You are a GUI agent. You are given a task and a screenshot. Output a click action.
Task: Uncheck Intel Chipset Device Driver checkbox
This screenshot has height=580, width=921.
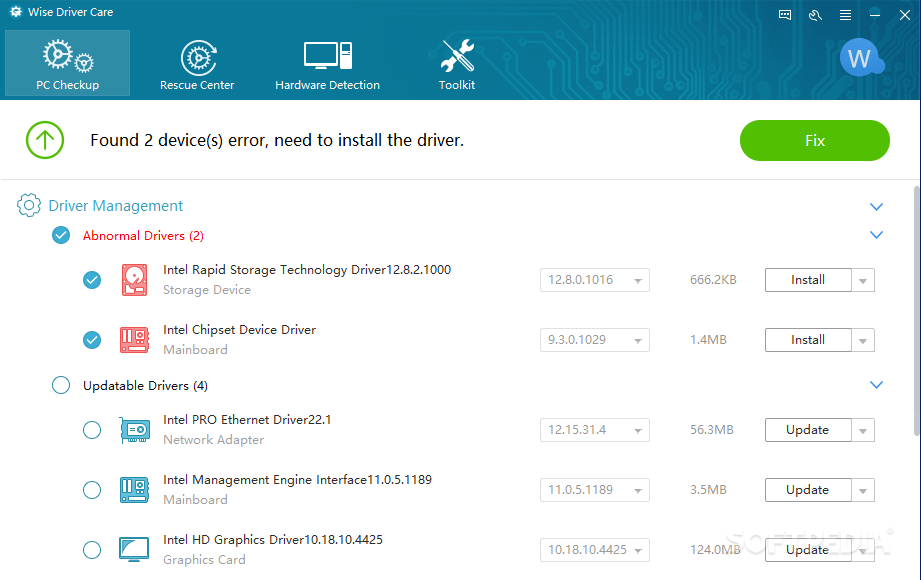coord(92,340)
